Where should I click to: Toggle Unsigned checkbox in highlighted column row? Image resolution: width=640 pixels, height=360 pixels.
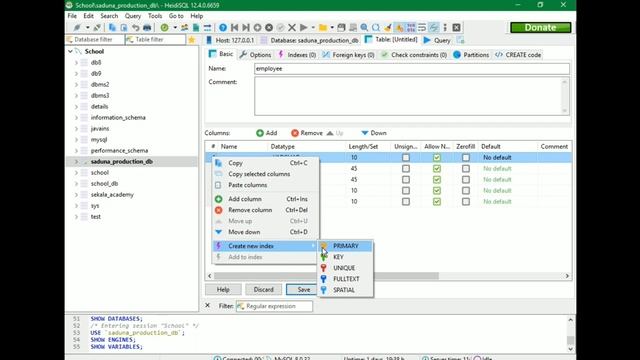click(406, 158)
